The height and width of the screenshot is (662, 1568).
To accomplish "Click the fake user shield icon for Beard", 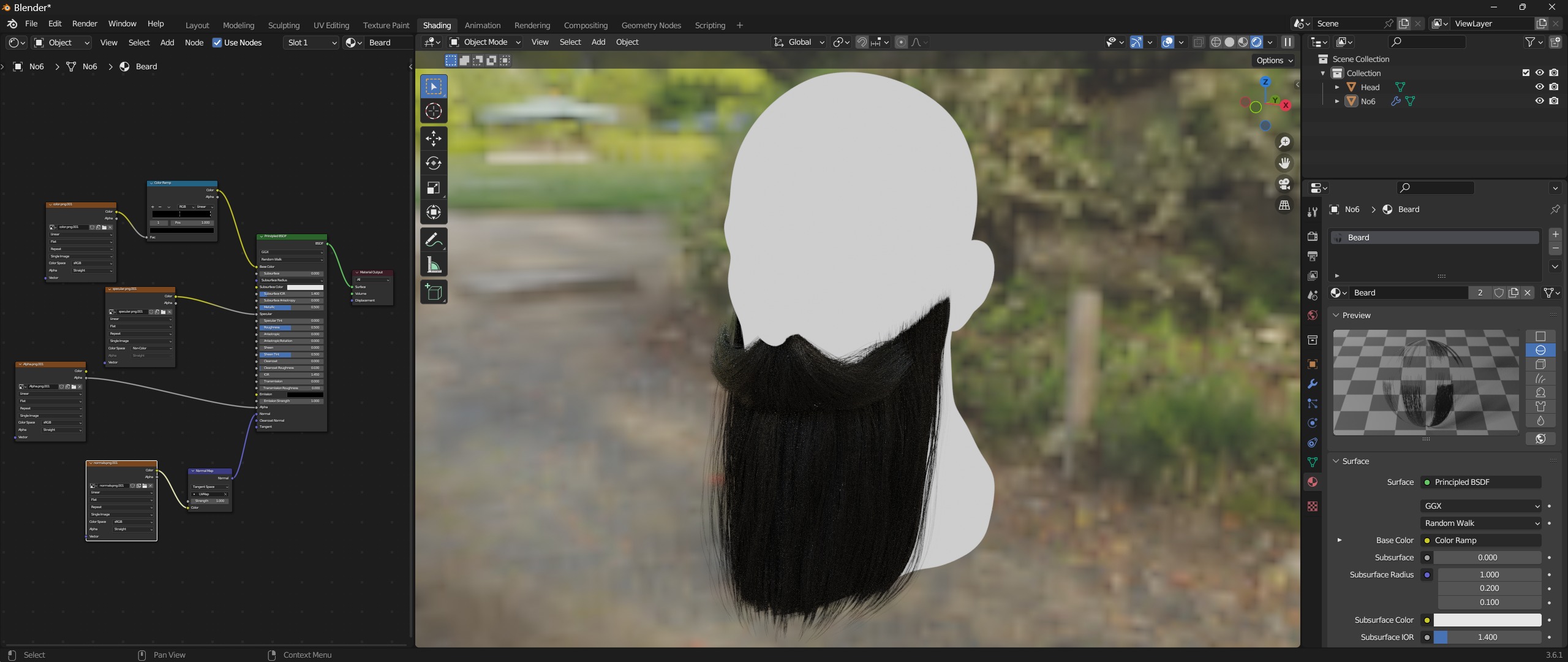I will point(1499,293).
